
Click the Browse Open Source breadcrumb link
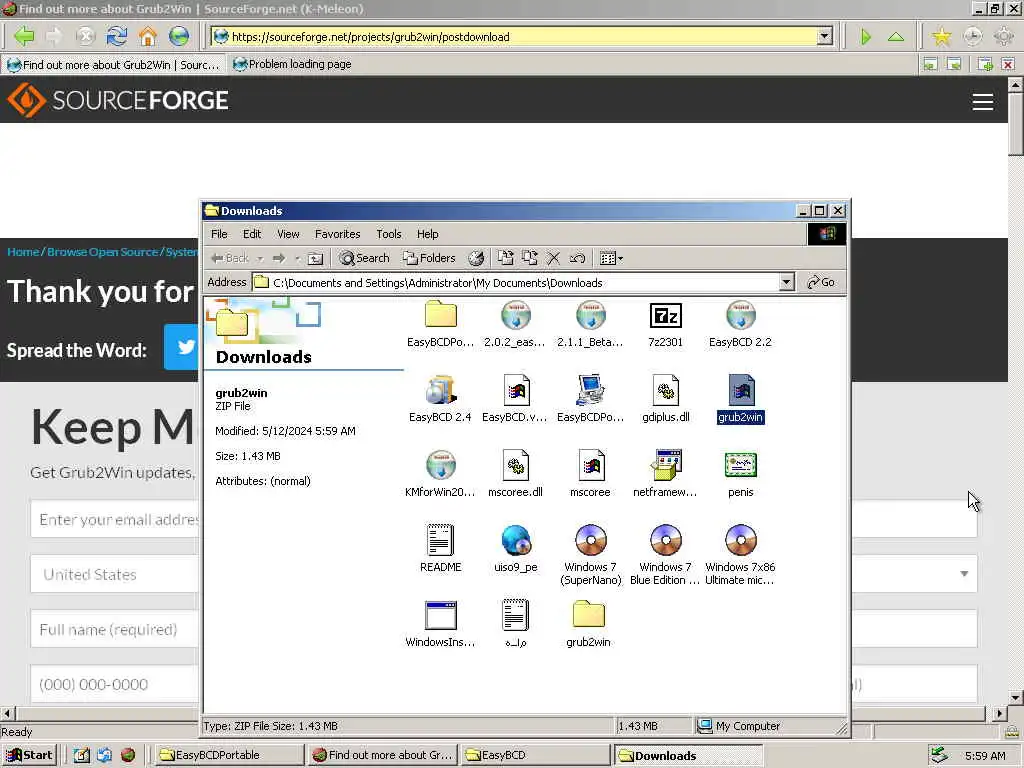pyautogui.click(x=103, y=252)
